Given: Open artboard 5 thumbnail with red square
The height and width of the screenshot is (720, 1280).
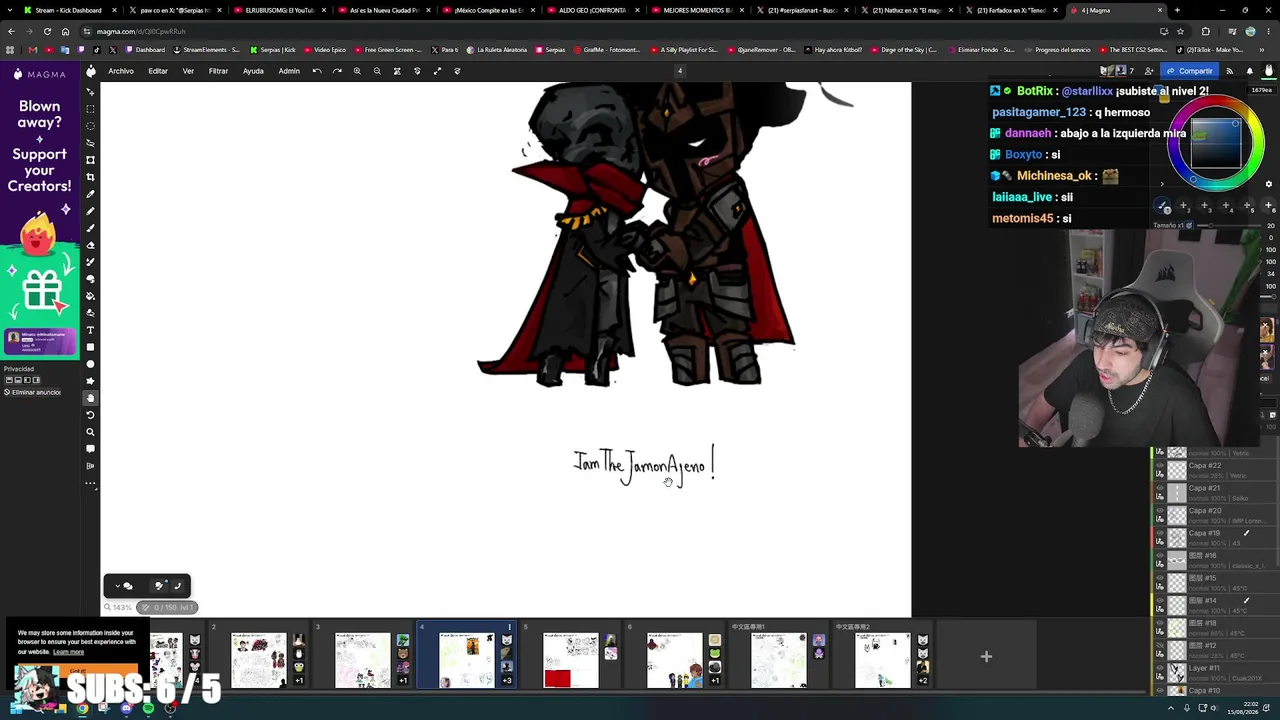Looking at the screenshot, I should pyautogui.click(x=571, y=660).
